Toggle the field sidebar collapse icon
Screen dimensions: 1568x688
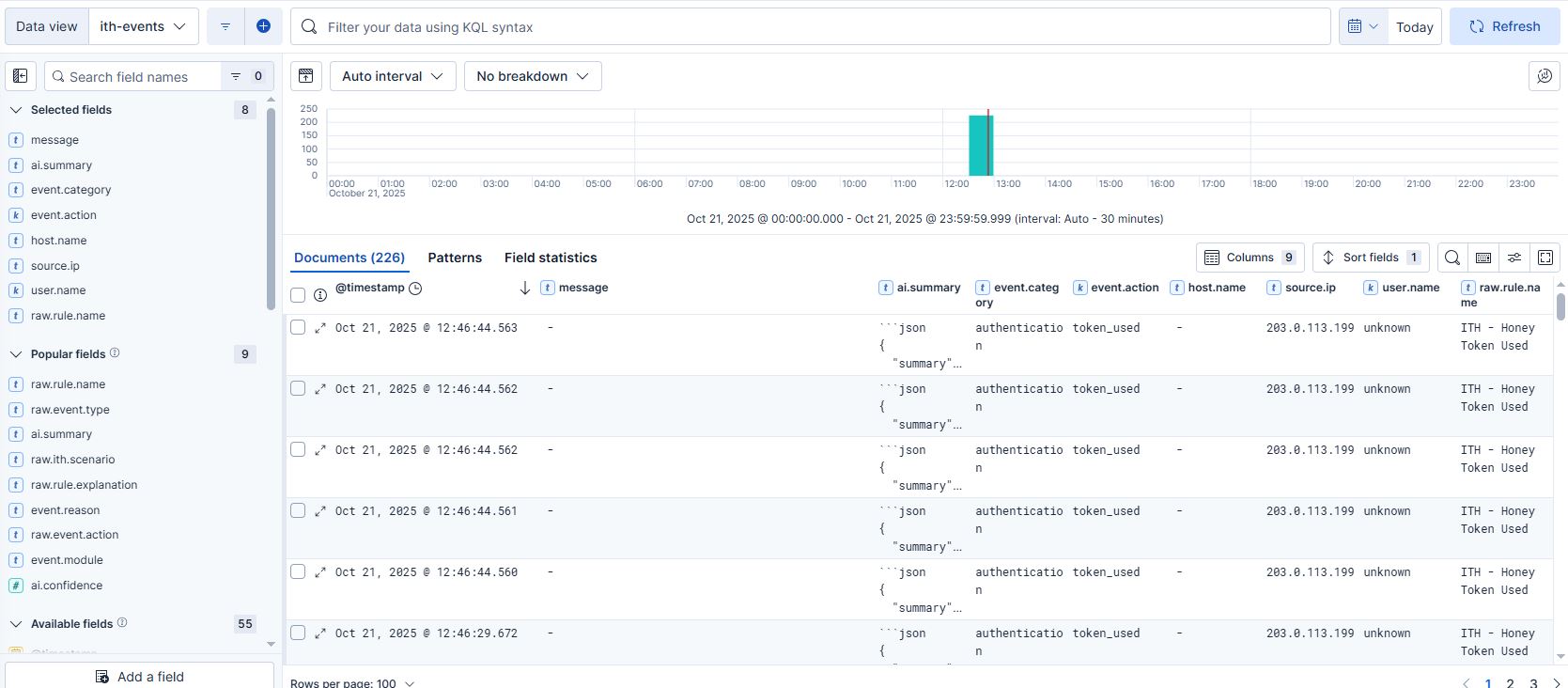[21, 76]
